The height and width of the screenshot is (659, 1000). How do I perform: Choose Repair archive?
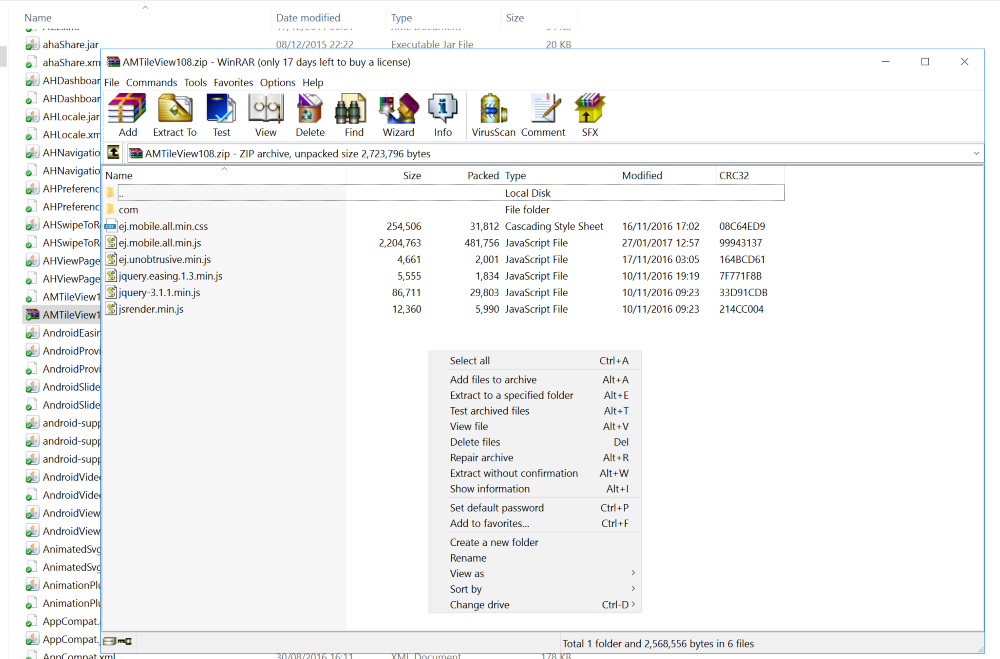(534, 457)
